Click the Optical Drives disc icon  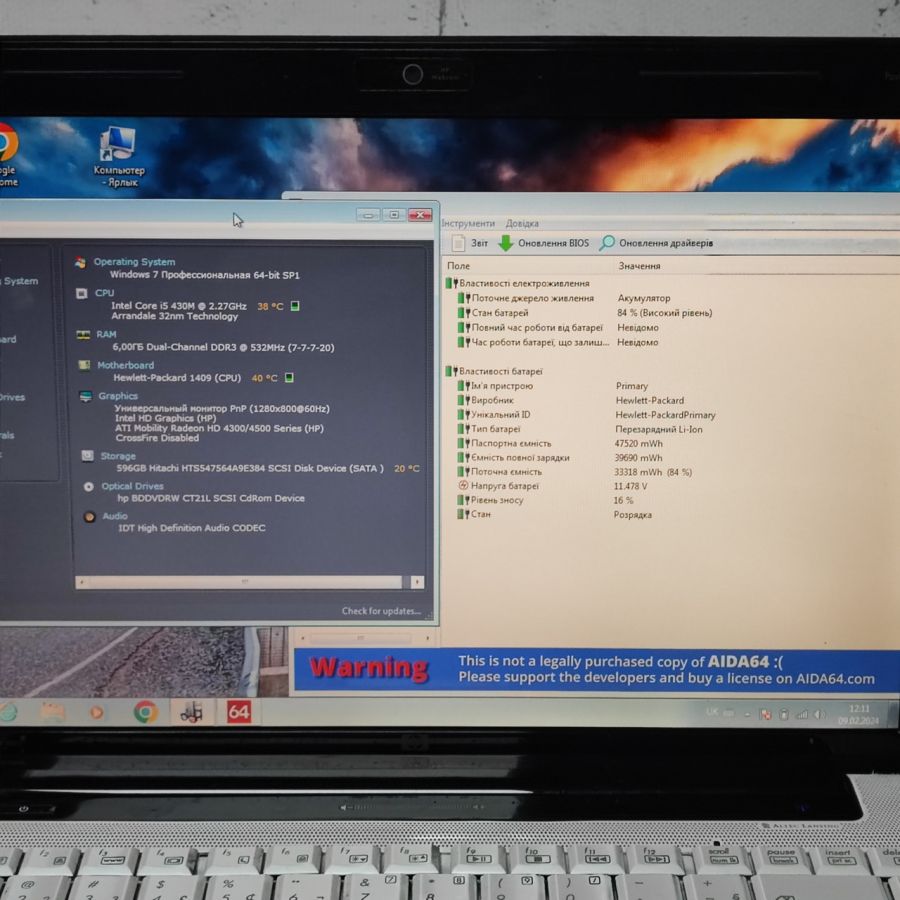(x=88, y=487)
